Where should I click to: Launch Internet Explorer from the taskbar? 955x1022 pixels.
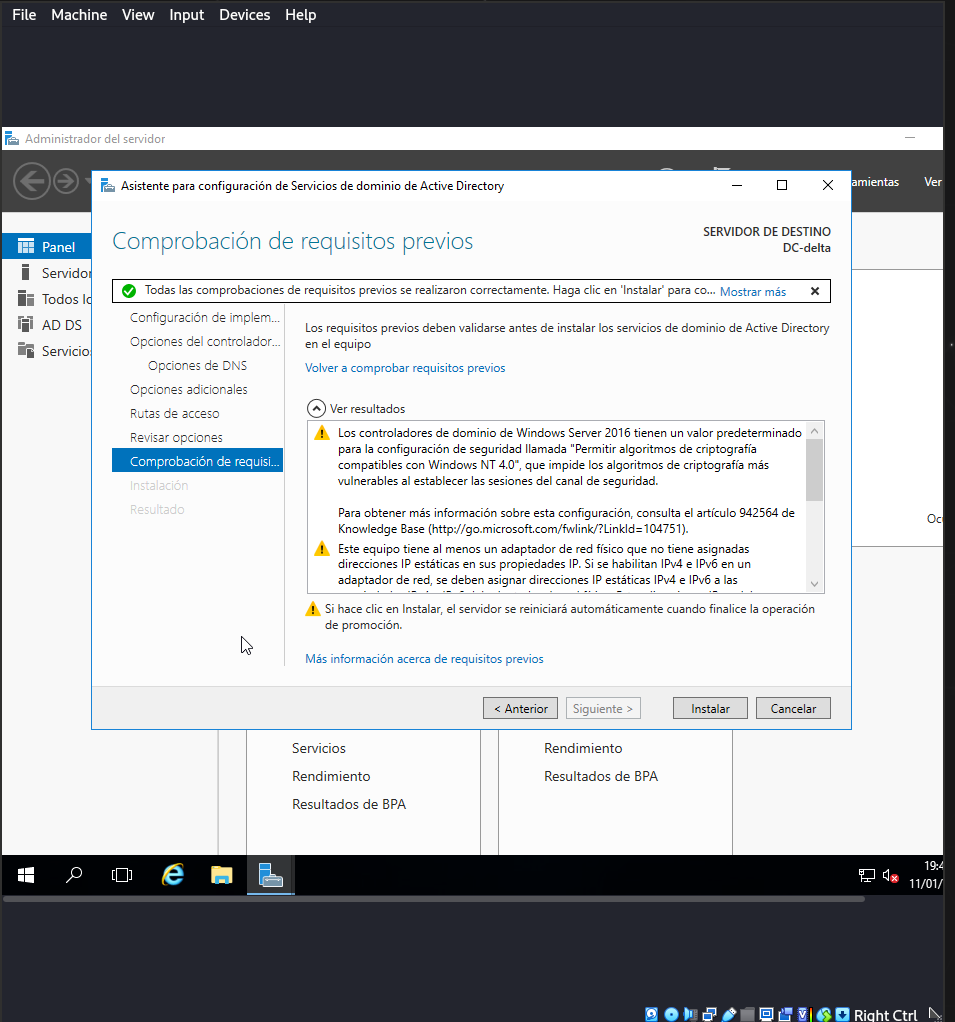[173, 875]
